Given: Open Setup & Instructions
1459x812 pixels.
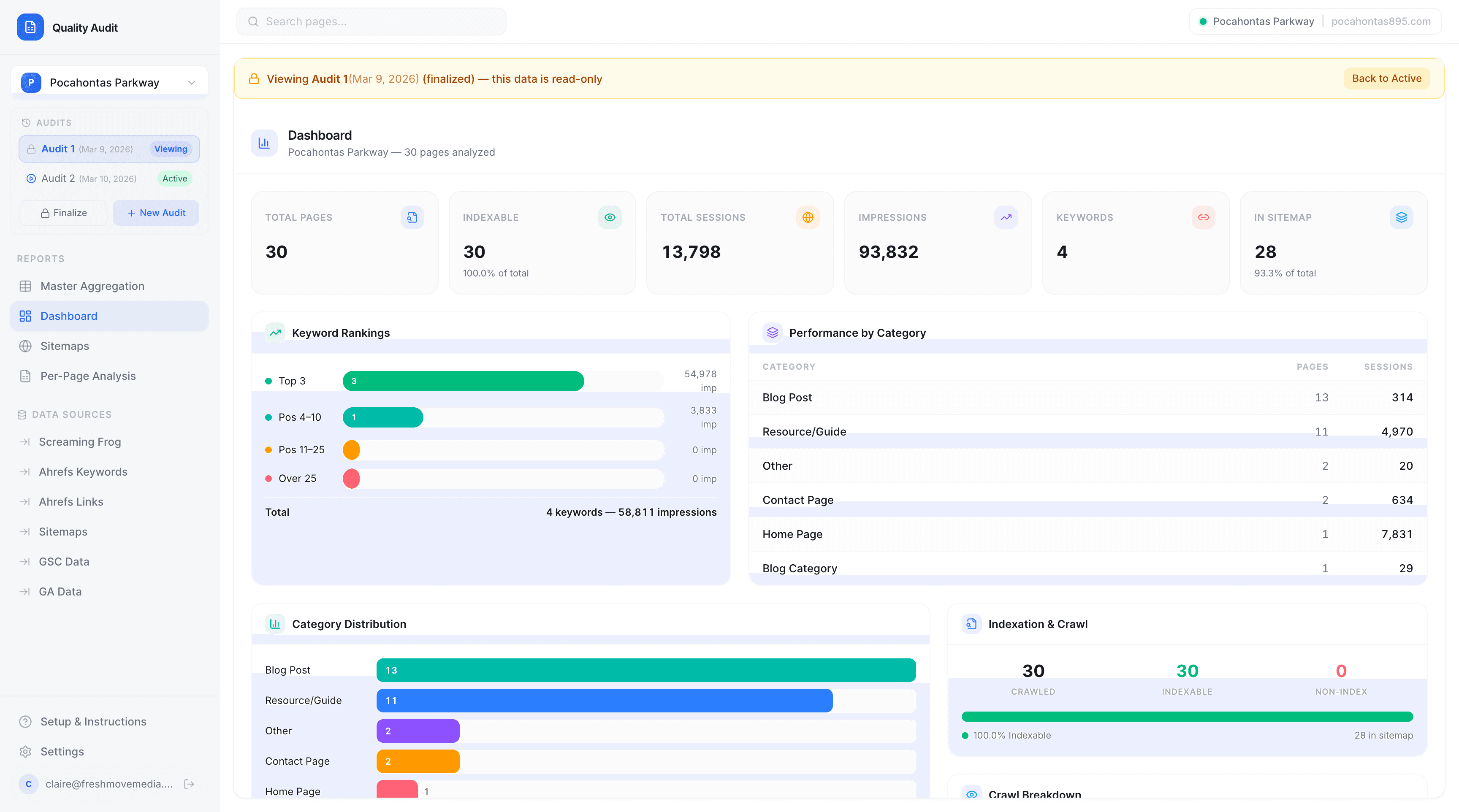Looking at the screenshot, I should click(109, 721).
